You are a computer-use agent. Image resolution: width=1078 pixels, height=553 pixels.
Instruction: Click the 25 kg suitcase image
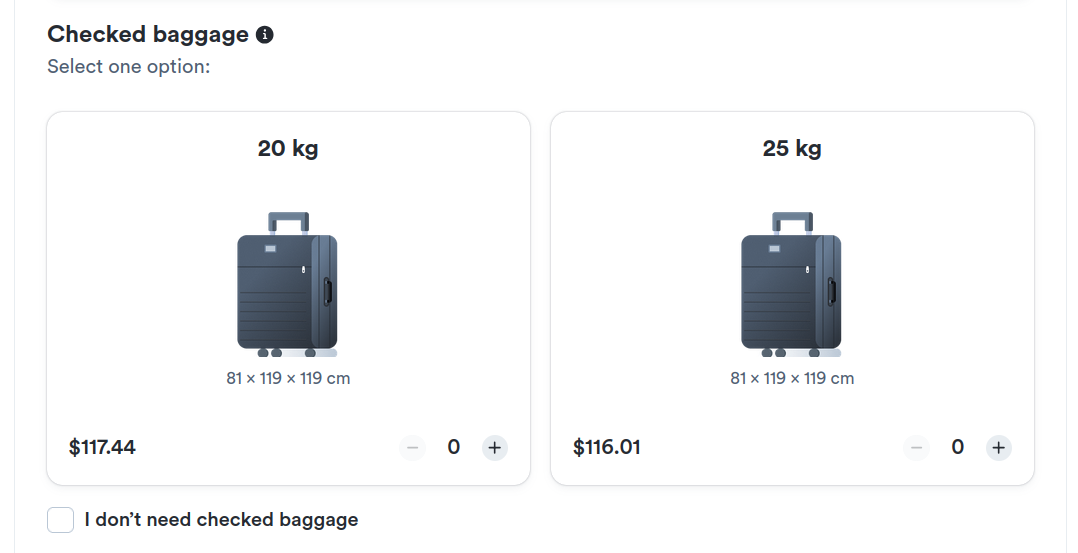point(792,285)
